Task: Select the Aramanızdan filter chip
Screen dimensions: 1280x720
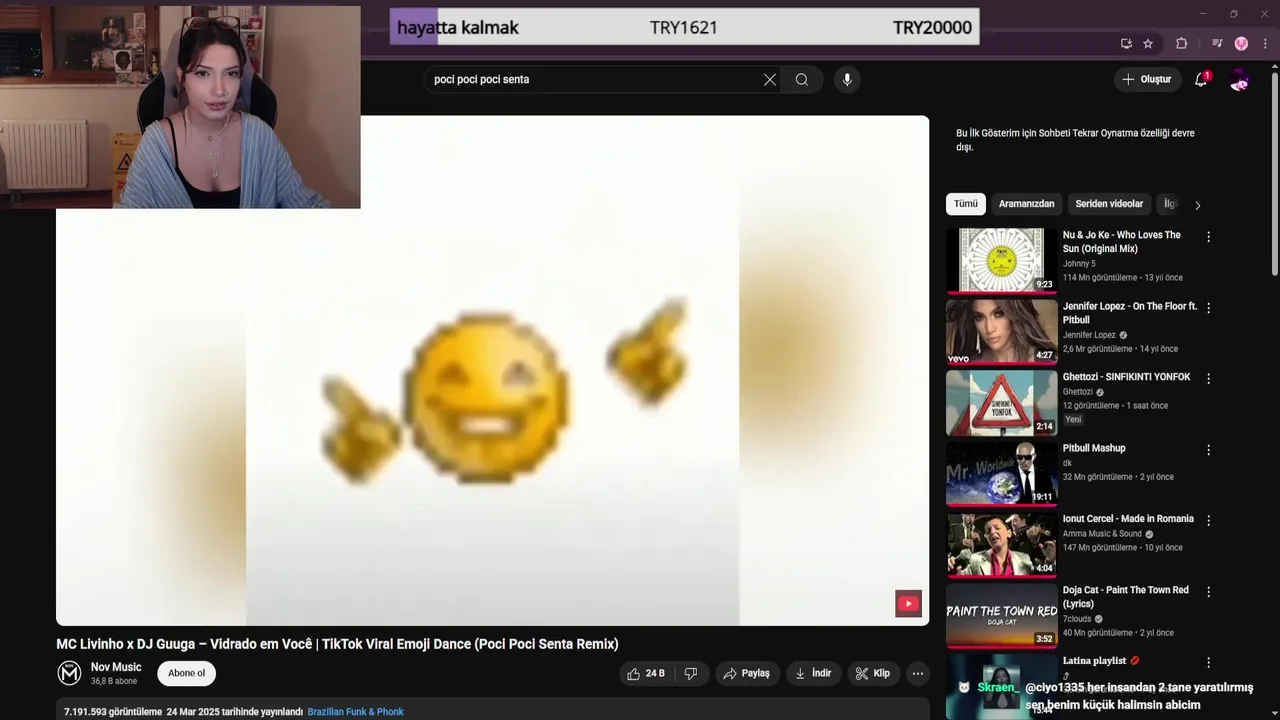Action: coord(1027,204)
